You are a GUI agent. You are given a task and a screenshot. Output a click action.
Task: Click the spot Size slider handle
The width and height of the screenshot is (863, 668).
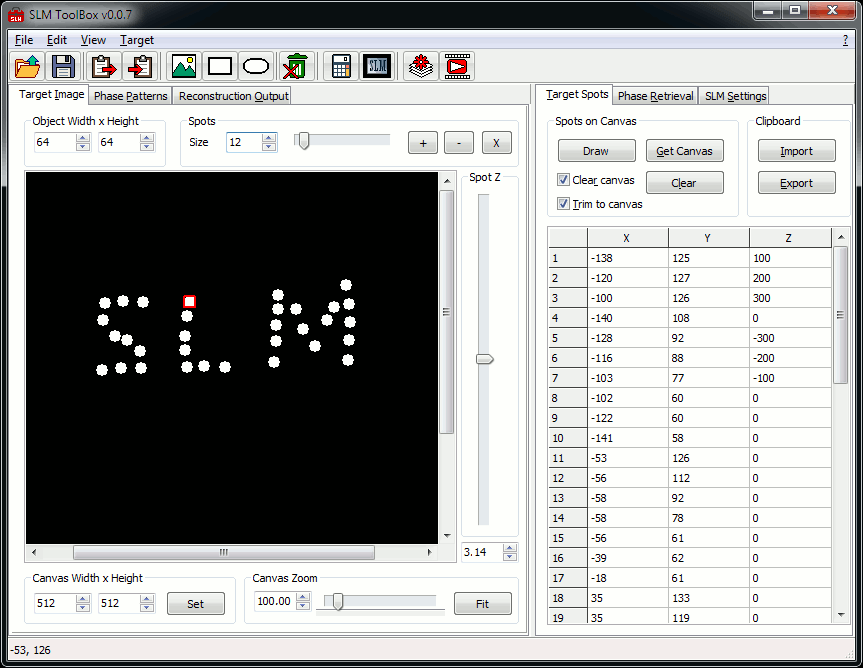point(303,141)
